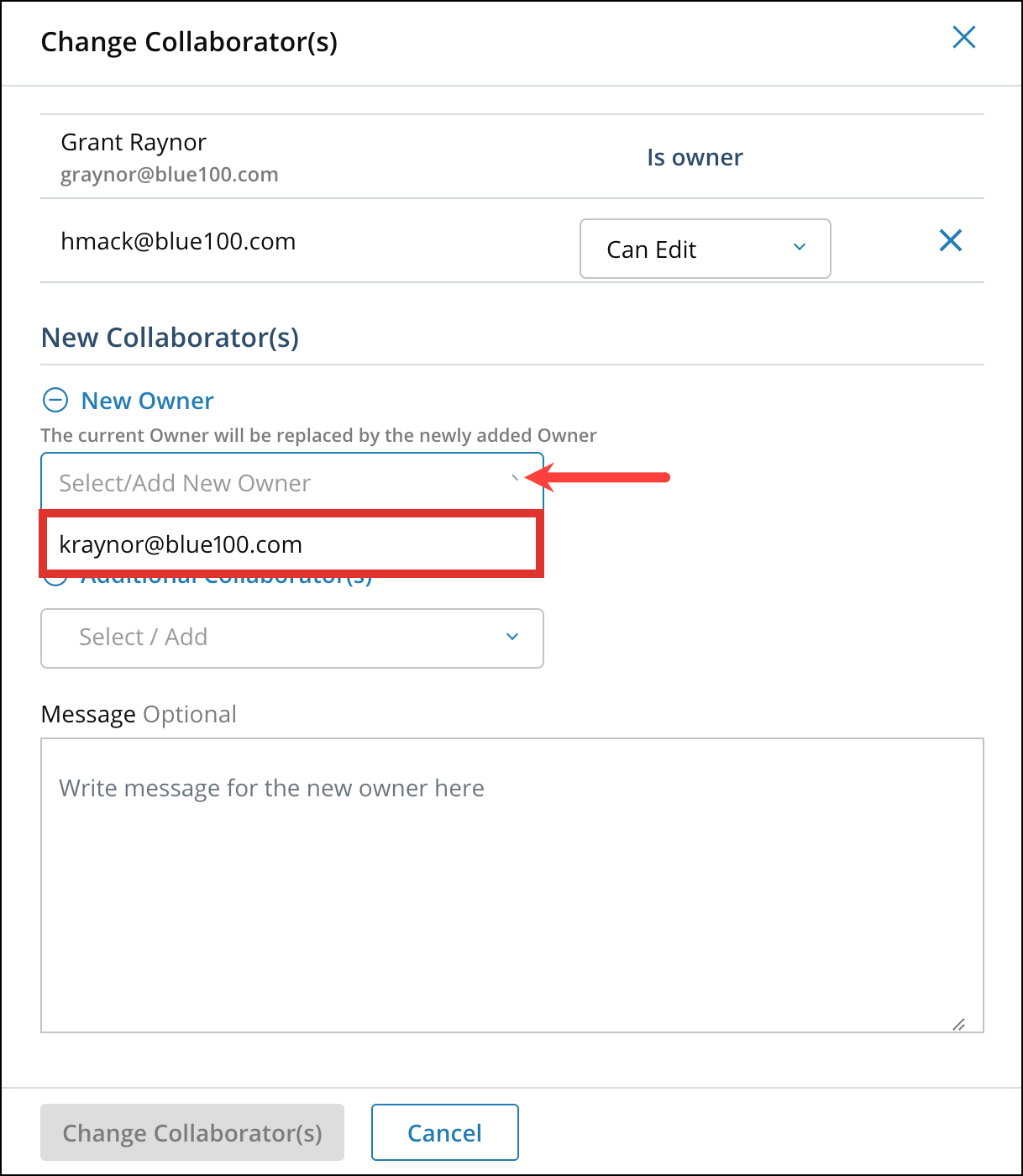Click the New Owner link text
The width and height of the screenshot is (1023, 1176).
pos(147,401)
